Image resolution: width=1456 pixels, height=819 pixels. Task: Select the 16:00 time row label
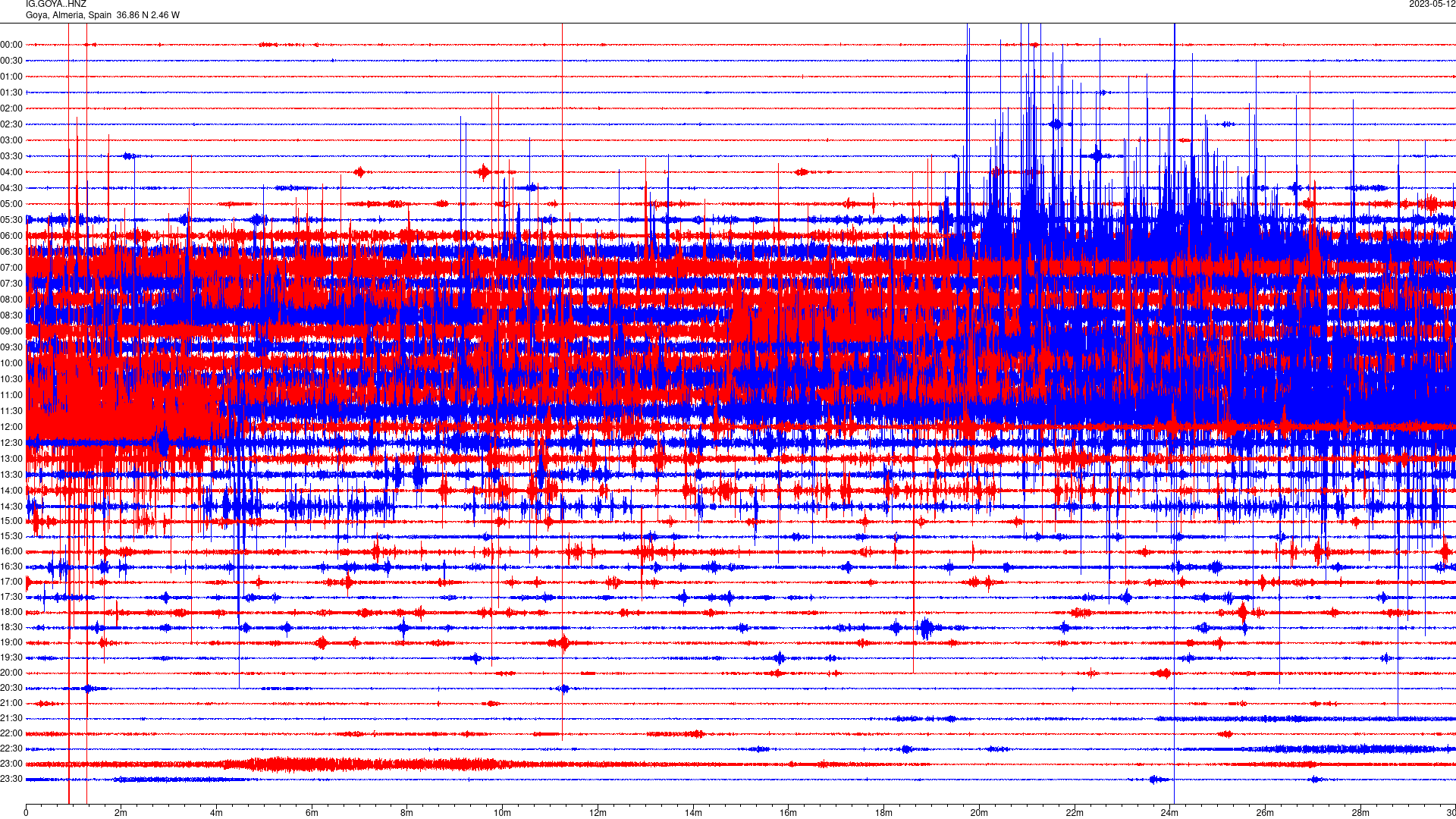tap(11, 551)
